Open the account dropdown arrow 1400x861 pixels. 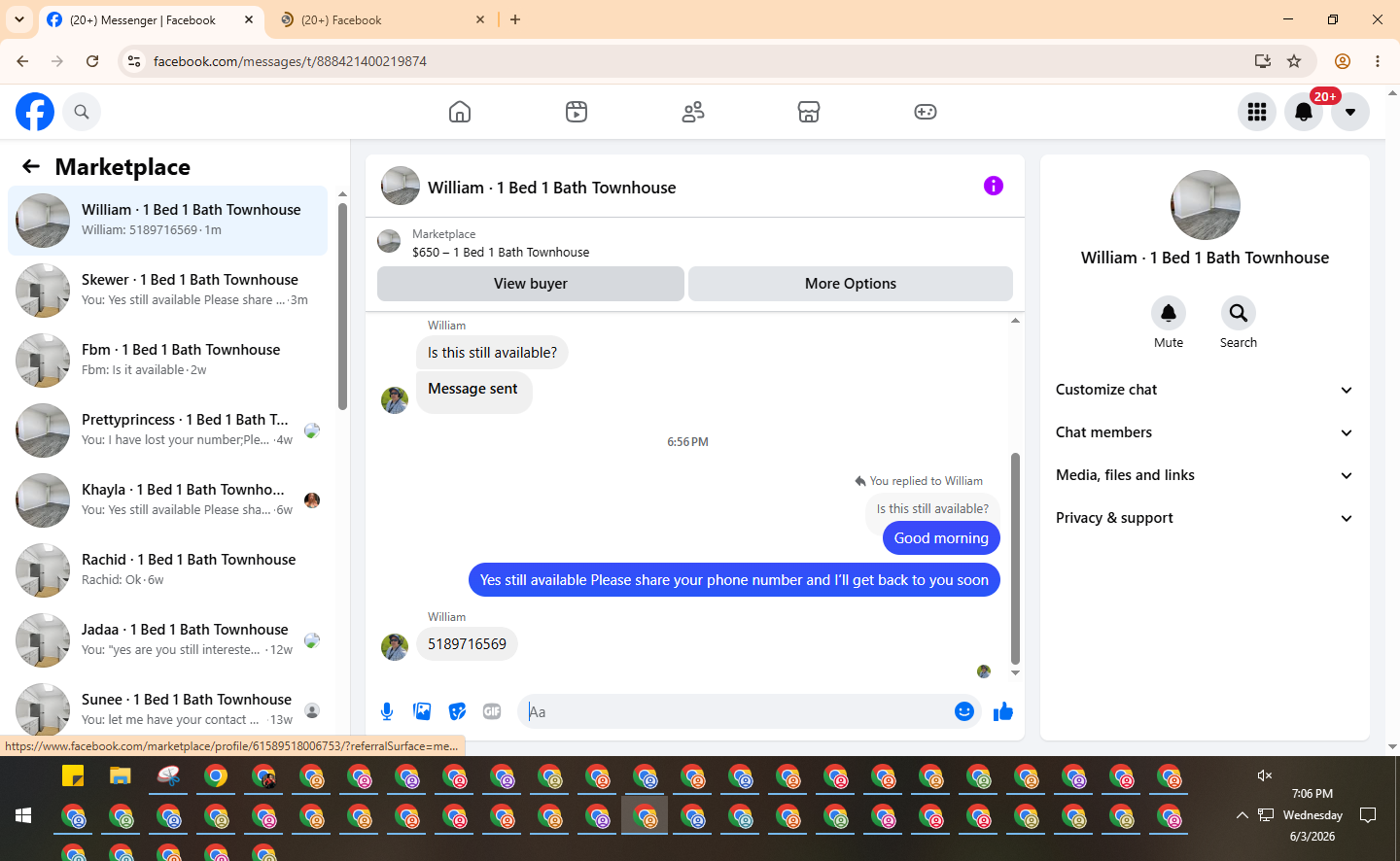tap(1350, 112)
